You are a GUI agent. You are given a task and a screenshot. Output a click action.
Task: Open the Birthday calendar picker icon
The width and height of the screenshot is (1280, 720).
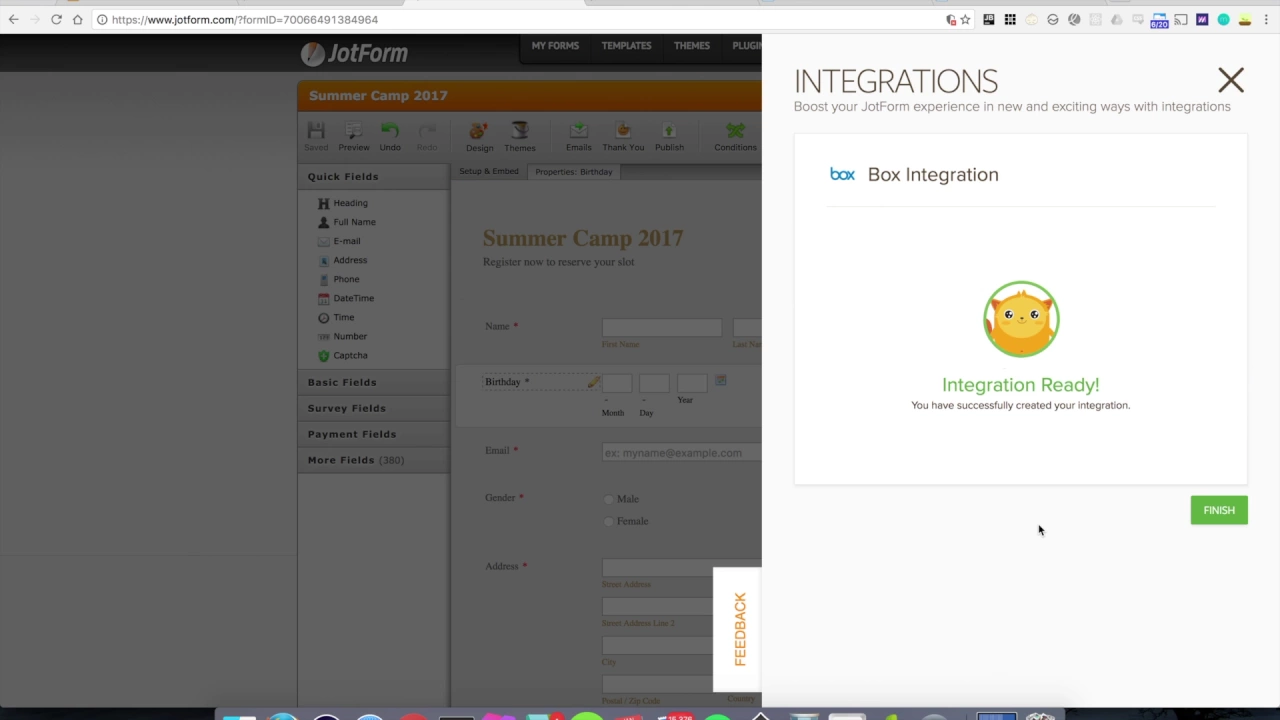tap(721, 381)
